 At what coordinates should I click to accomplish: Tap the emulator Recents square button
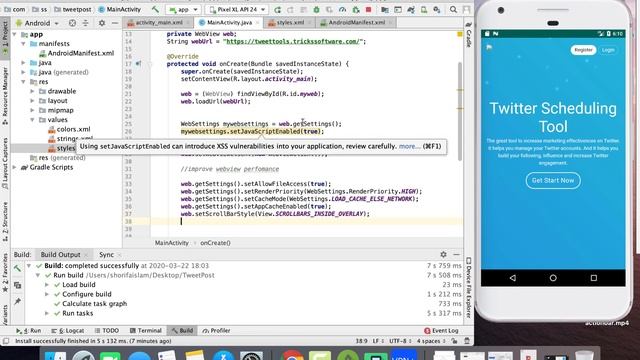(593, 278)
